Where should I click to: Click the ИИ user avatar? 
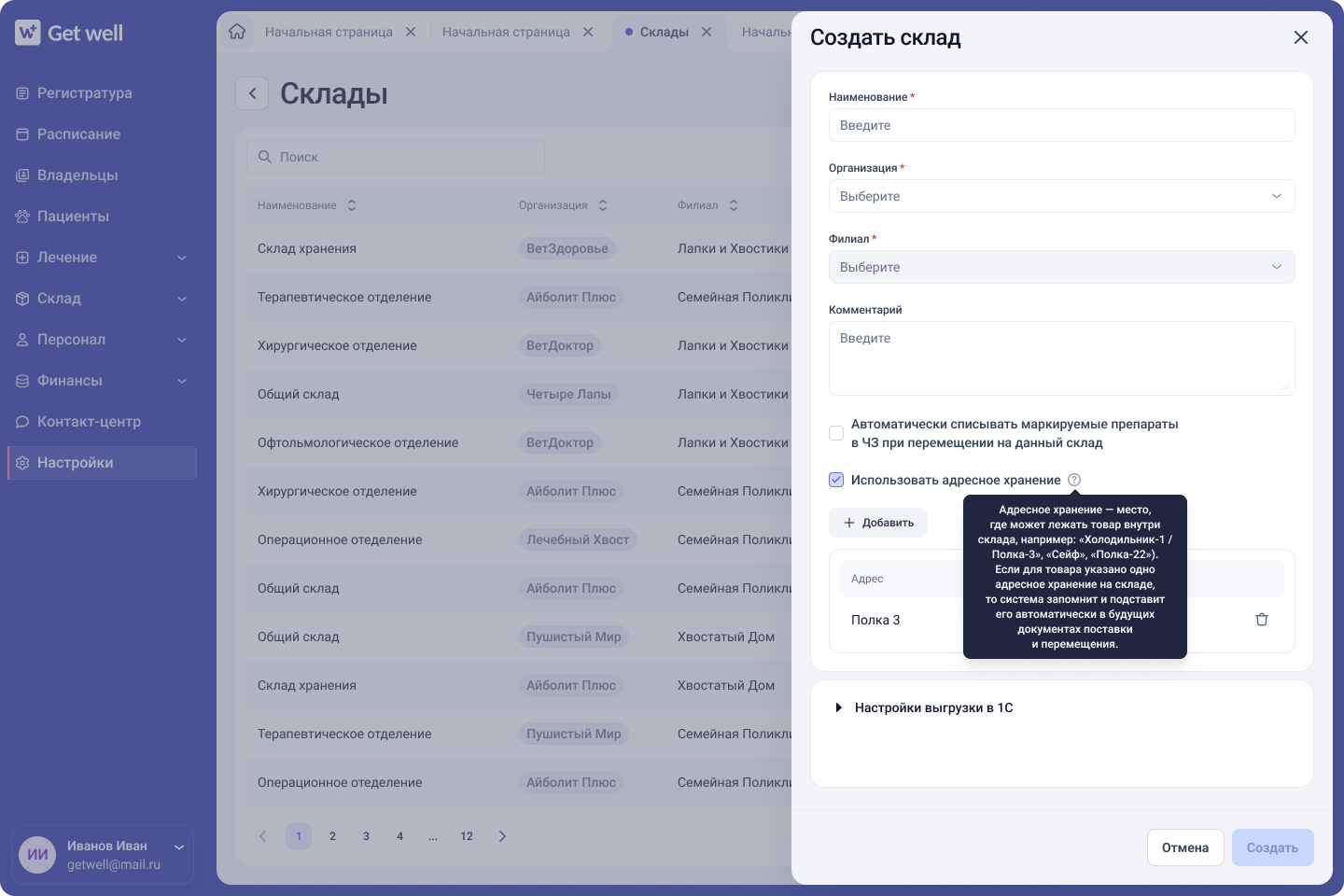click(x=37, y=855)
